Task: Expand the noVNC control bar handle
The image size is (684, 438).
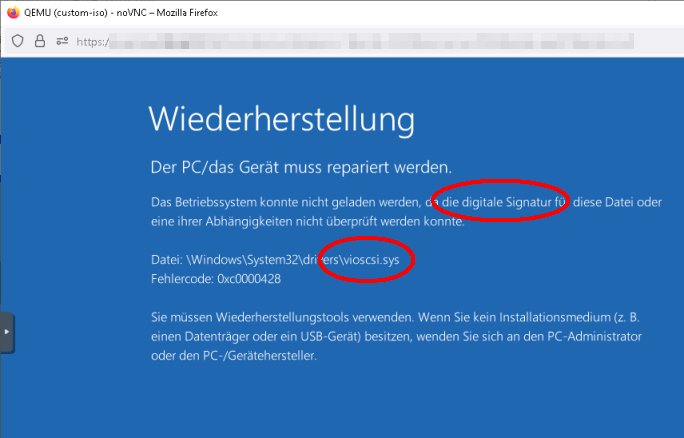Action: pyautogui.click(x=7, y=331)
